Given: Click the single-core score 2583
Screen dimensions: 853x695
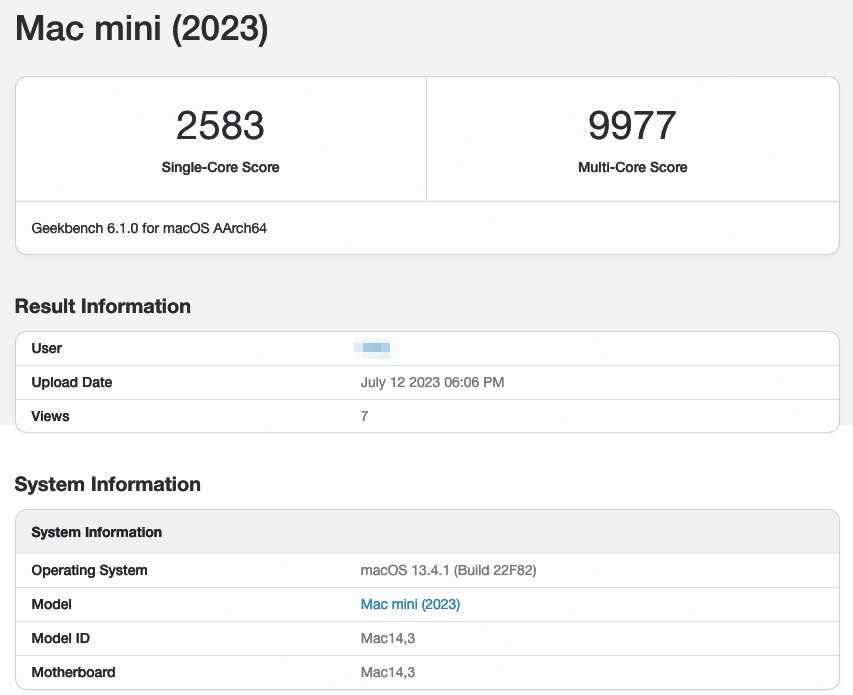Looking at the screenshot, I should (x=220, y=125).
